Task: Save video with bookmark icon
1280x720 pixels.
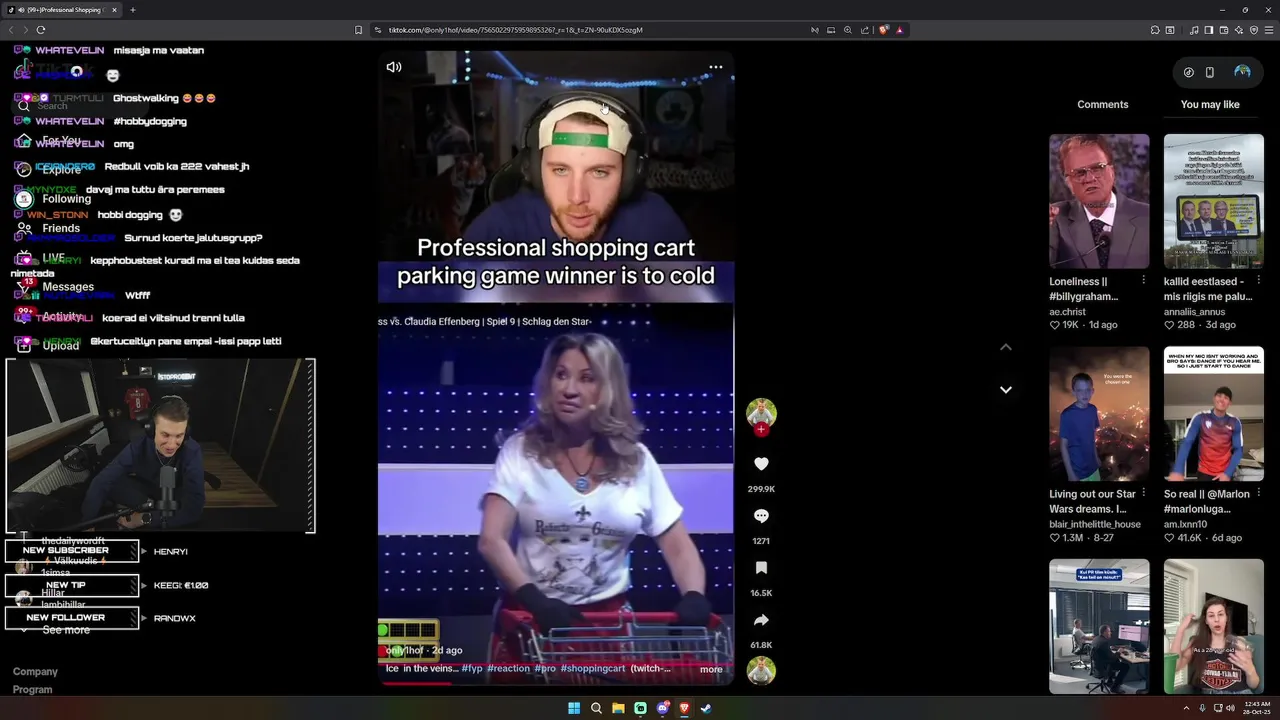Action: point(761,568)
